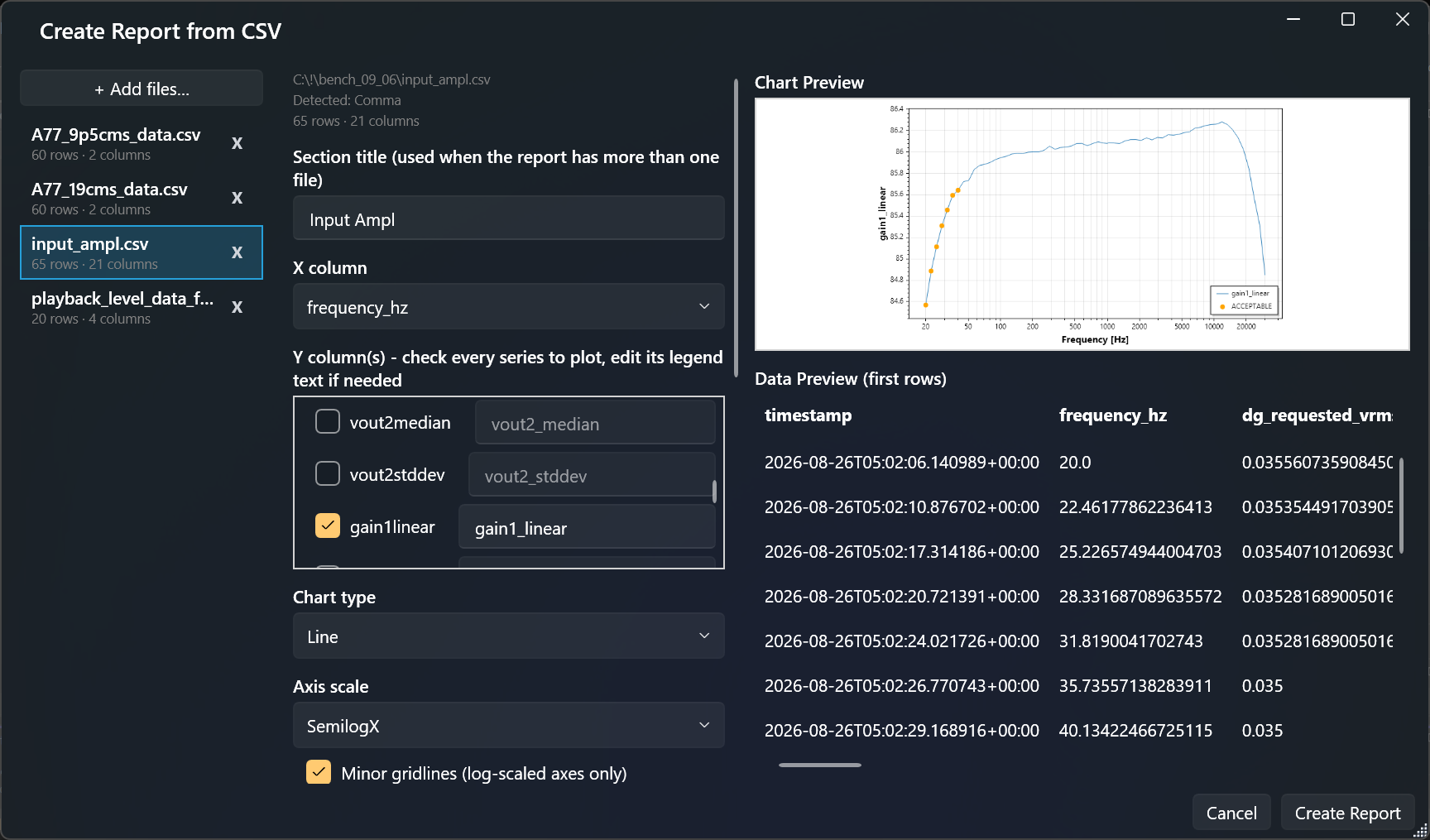The height and width of the screenshot is (840, 1430).
Task: Click the file path text input_ampl.csv
Action: point(391,79)
